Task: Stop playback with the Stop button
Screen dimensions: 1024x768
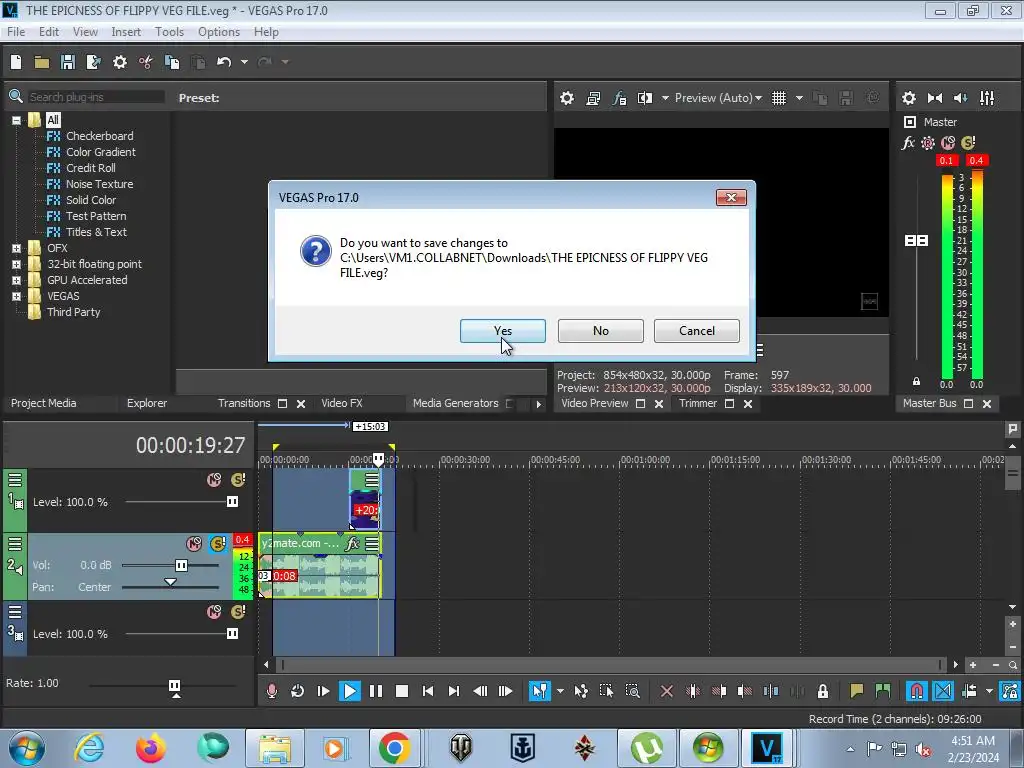Action: point(402,691)
